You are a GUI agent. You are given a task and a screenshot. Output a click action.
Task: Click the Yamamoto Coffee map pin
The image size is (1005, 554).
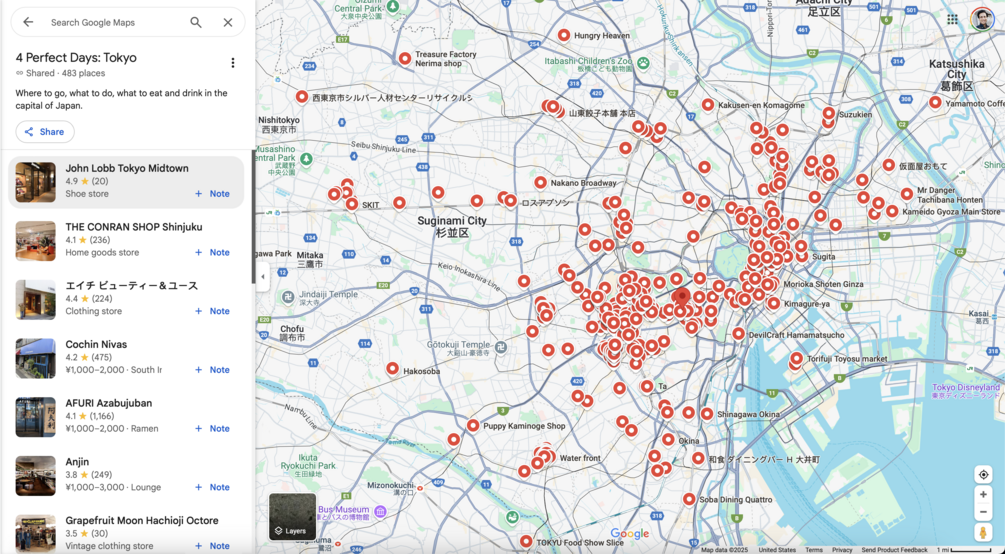click(935, 102)
